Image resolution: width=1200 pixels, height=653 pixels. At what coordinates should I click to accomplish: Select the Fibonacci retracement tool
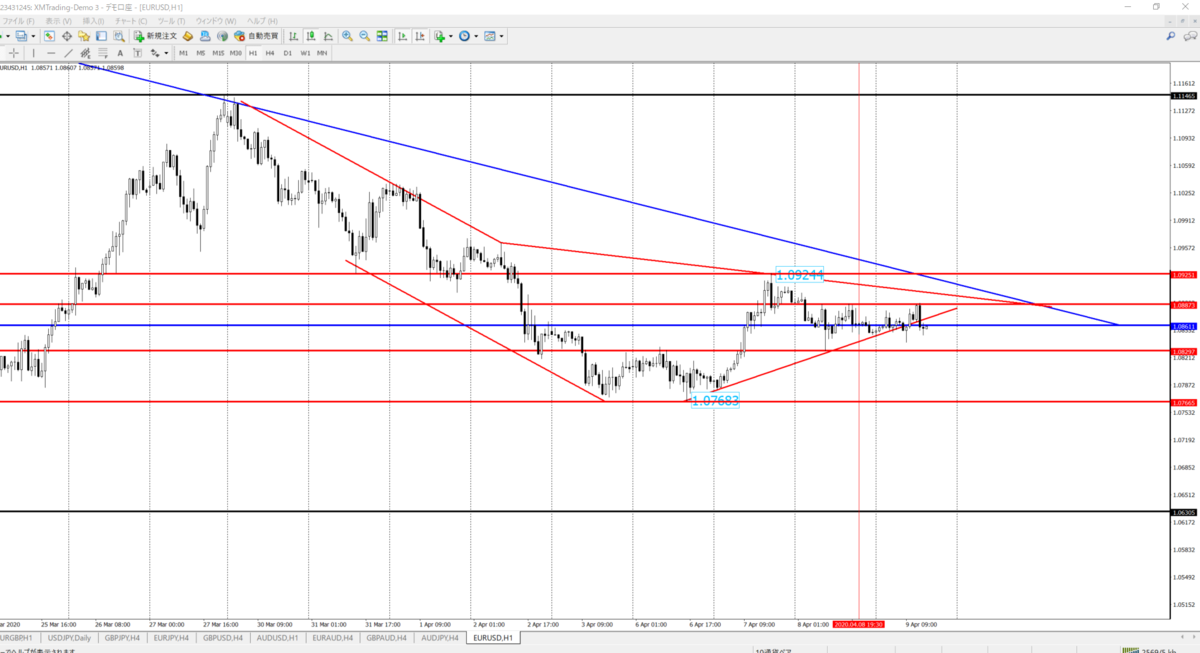102,53
